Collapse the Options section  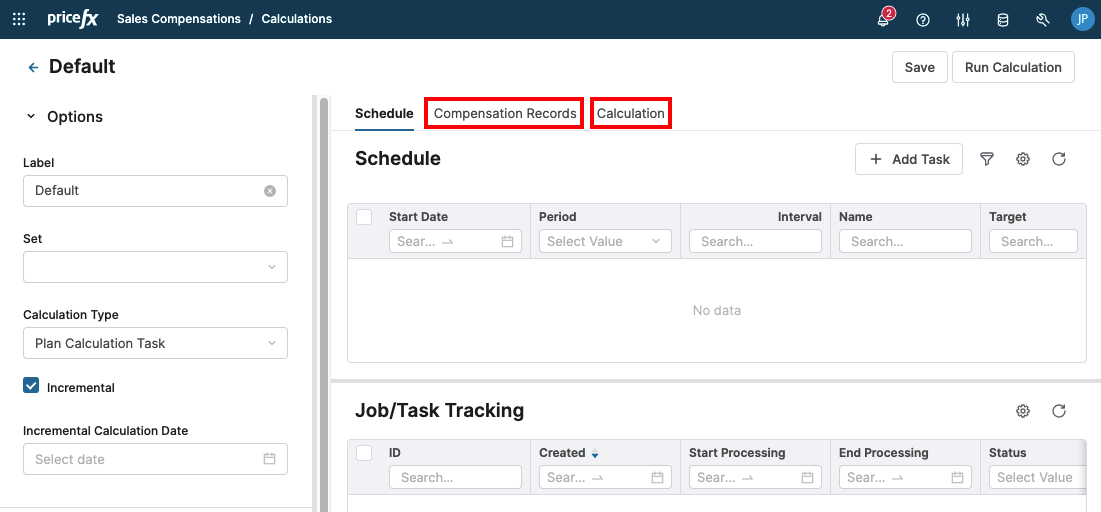click(x=31, y=117)
